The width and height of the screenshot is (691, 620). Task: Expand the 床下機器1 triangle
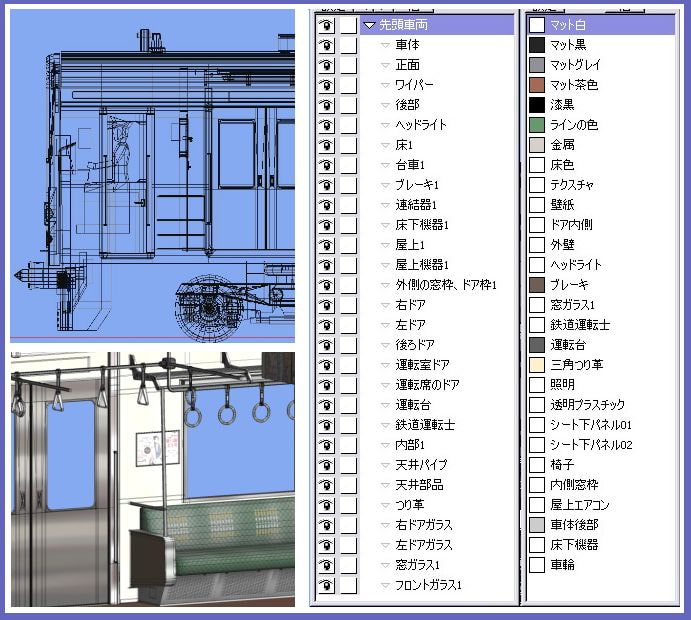(385, 225)
